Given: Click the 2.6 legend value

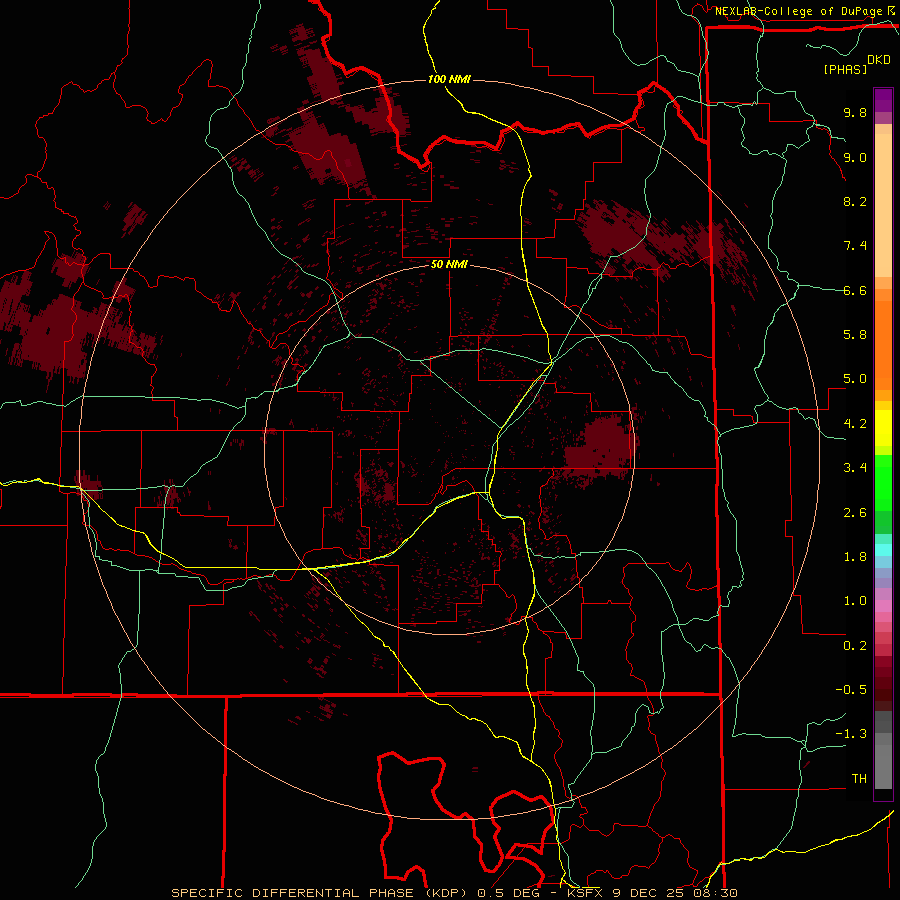Looking at the screenshot, I should pyautogui.click(x=855, y=513).
